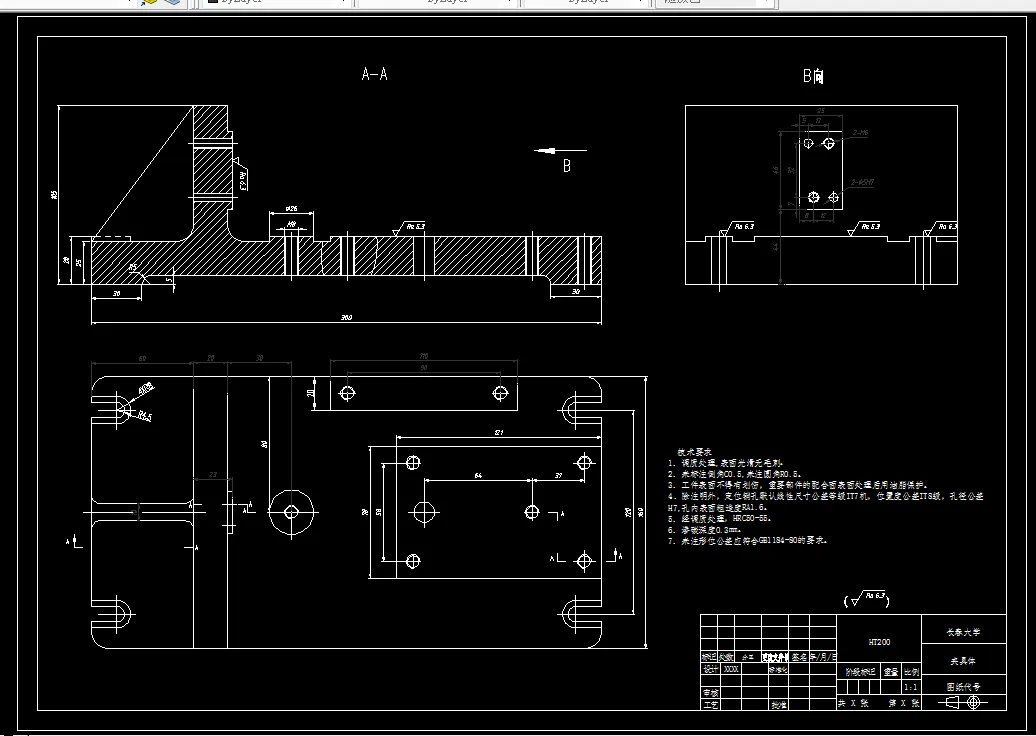Select requirement line 2 with C0.5
The image size is (1036, 736).
(x=734, y=474)
